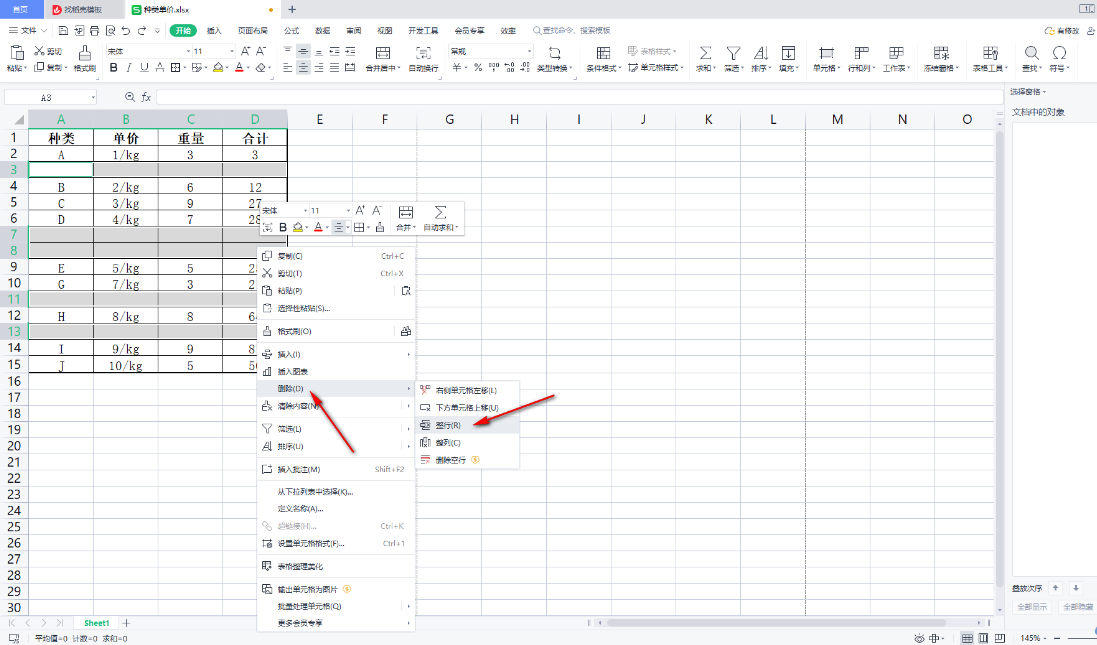This screenshot has width=1097, height=645.
Task: Click the Print icon in the quick access bar
Action: (x=94, y=31)
